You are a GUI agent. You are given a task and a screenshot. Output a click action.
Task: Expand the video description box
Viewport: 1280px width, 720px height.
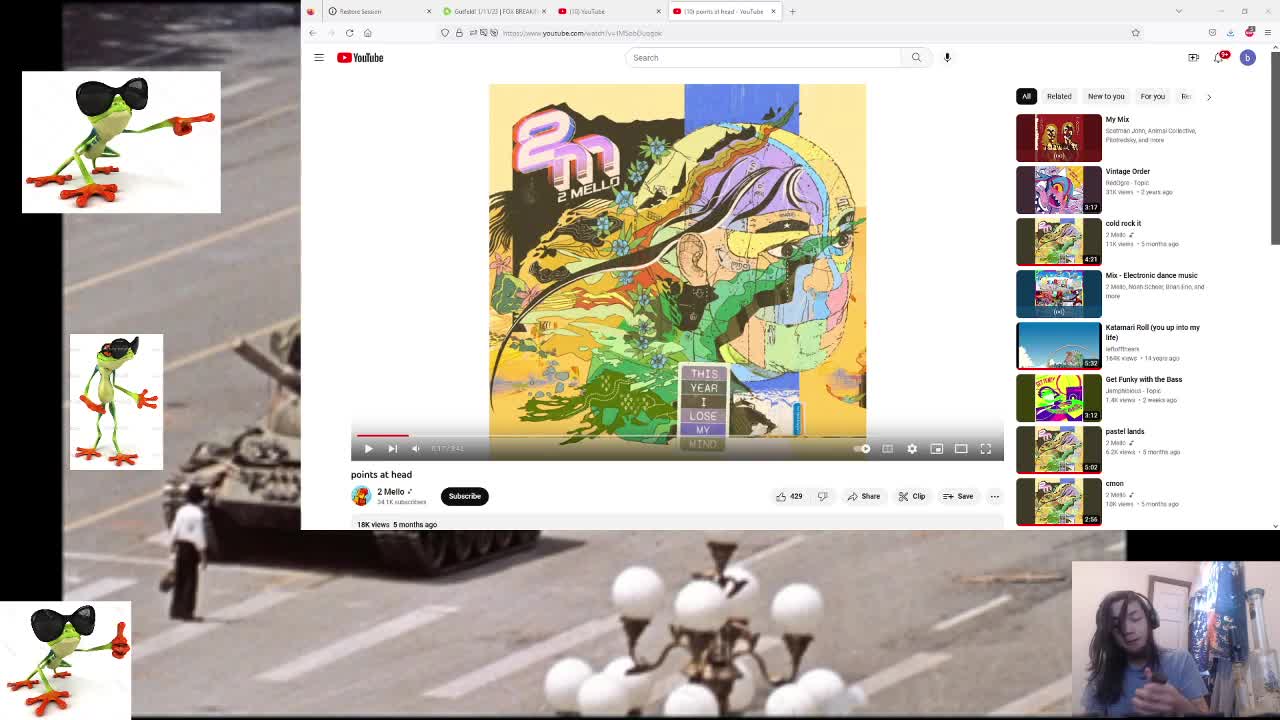click(677, 524)
